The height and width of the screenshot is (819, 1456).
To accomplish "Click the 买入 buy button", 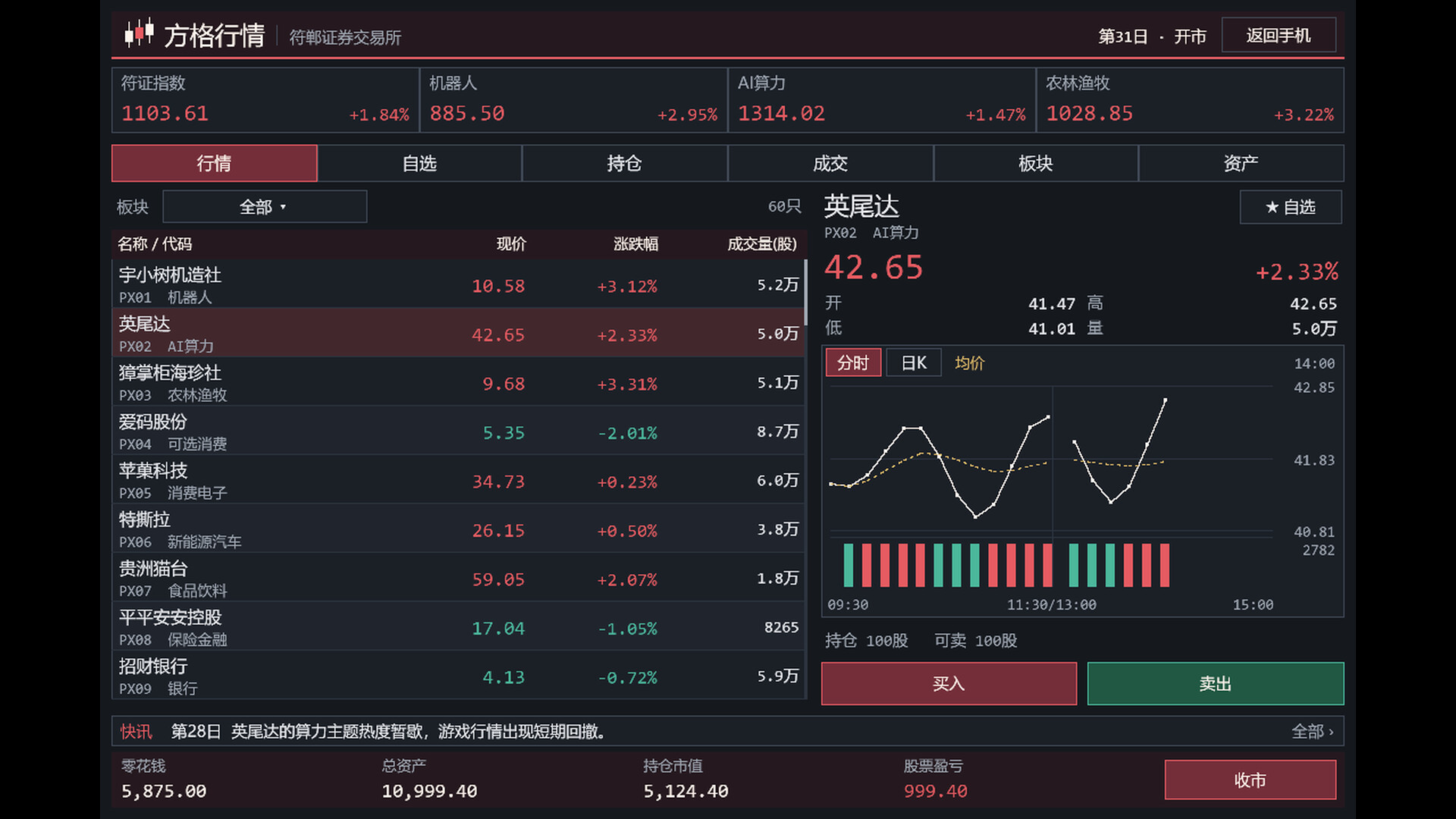I will coord(949,683).
